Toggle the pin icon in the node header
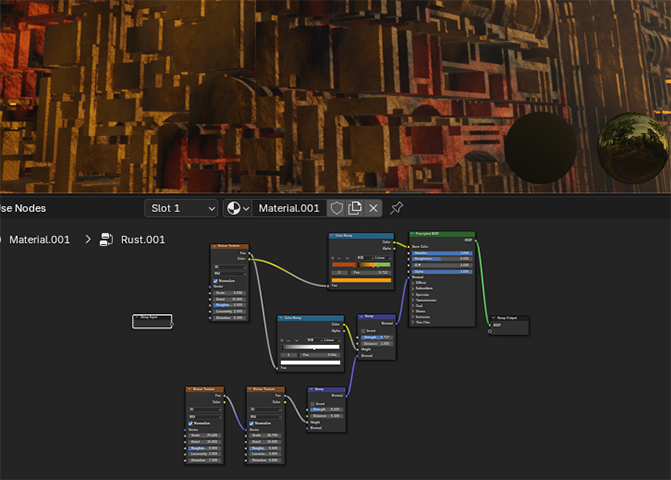The image size is (671, 480). point(396,208)
